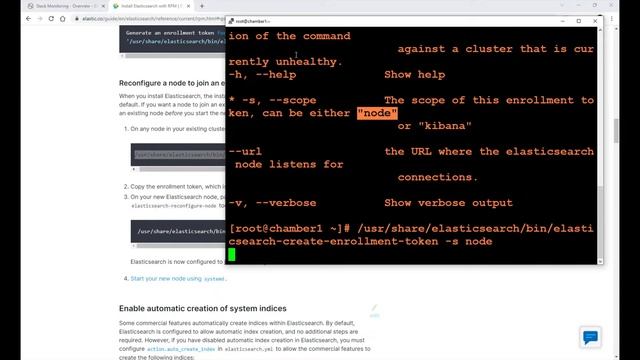Click 'Reconfigure a node to join' heading
Viewport: 640px width, 360px height.
click(172, 83)
